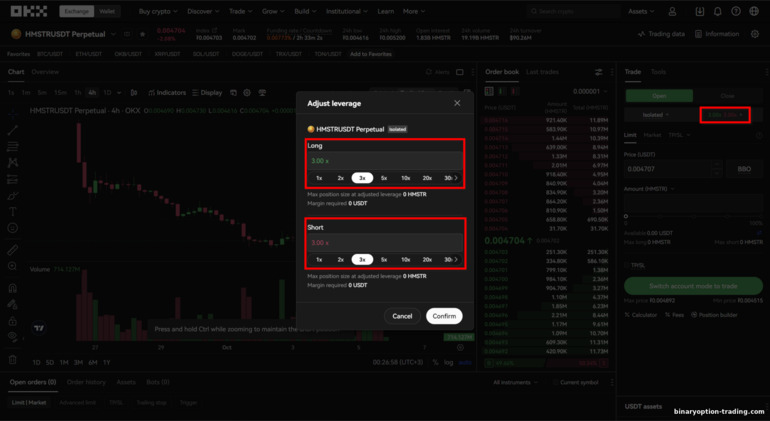Lock all drawing tools
Viewport: 770px width, 421px height.
pos(13,321)
